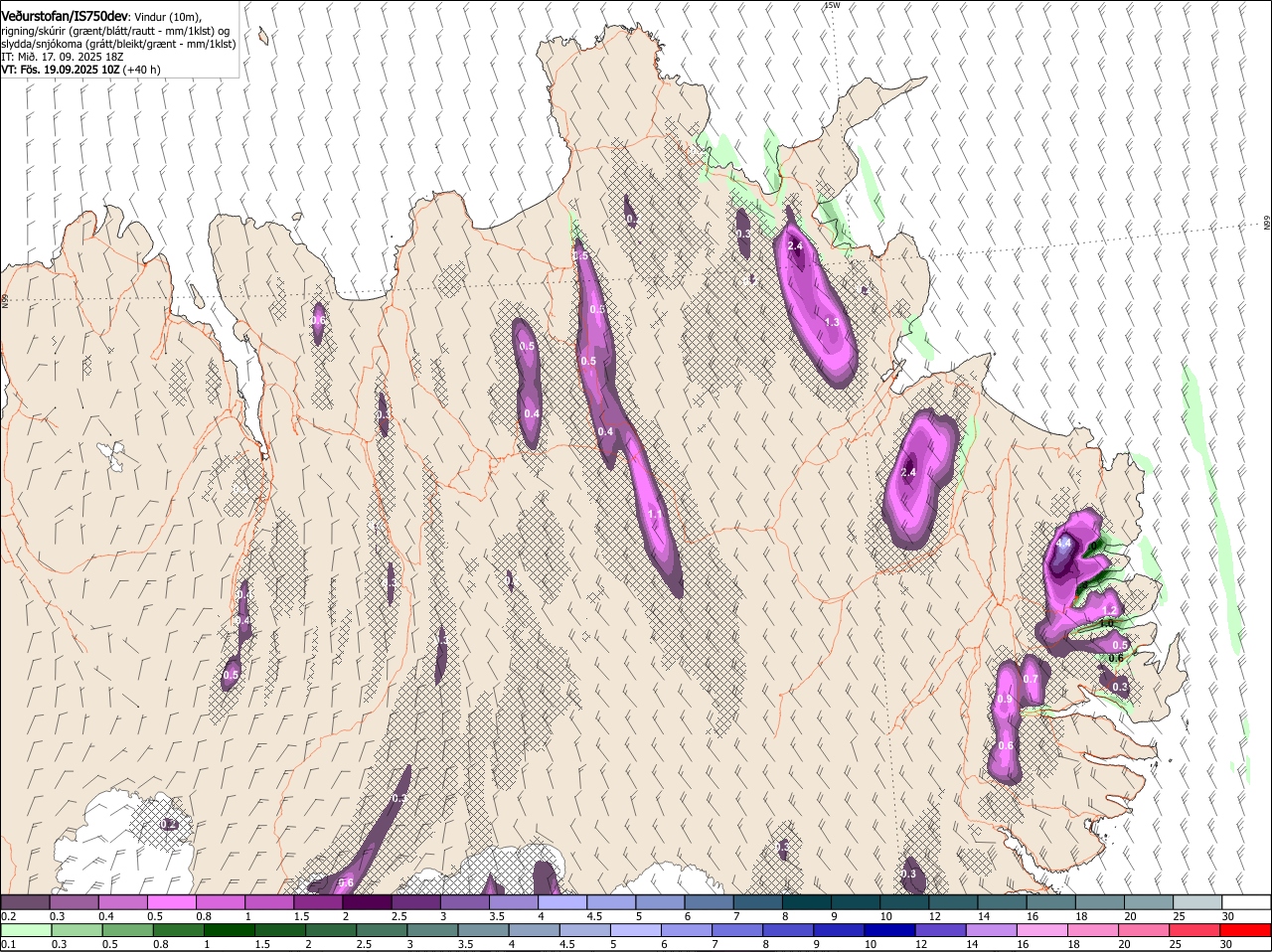Screen dimensions: 1272x952
Task: Pick the dark green 1 to 1.5 swatch in the lower legend
Action: 228,931
